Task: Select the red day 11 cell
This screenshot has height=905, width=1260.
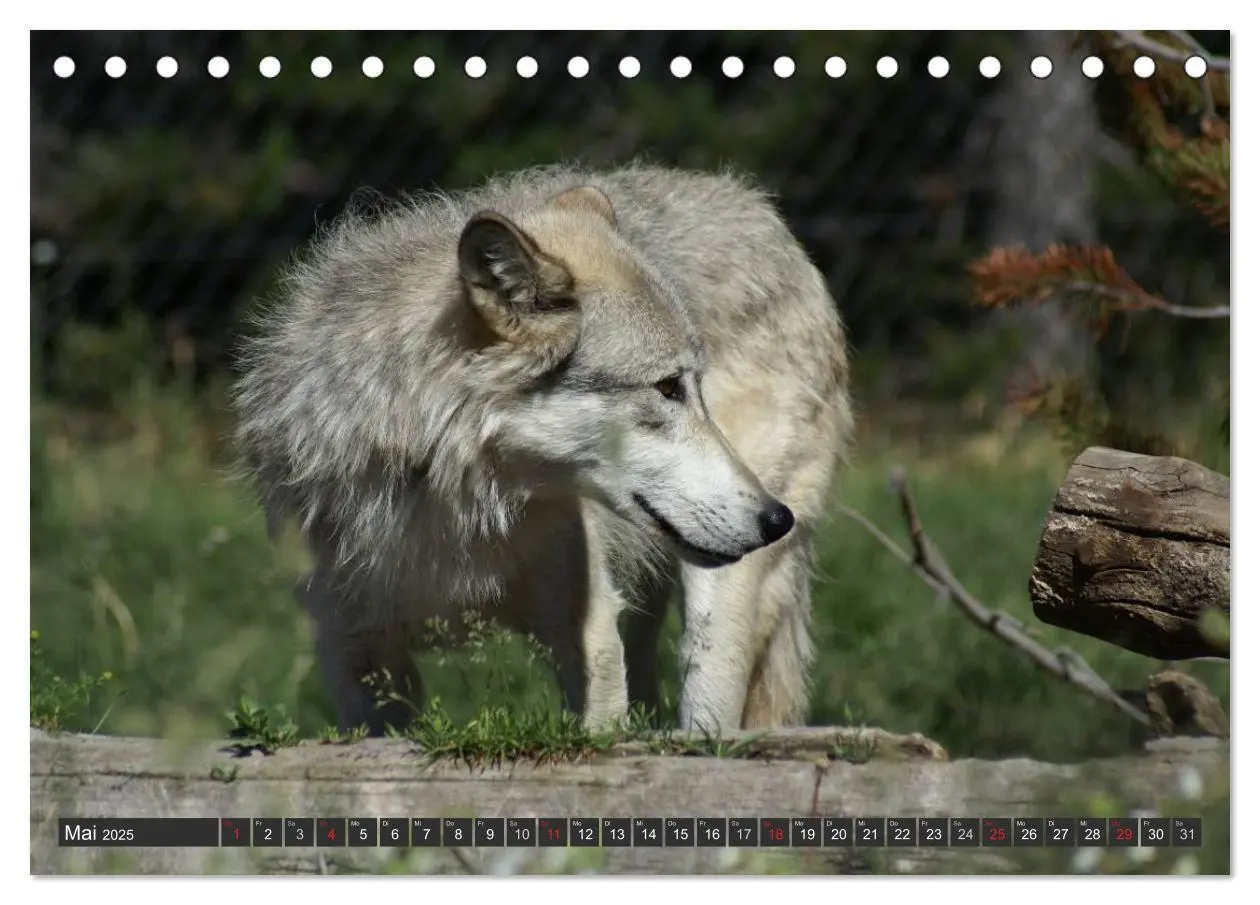Action: tap(553, 833)
